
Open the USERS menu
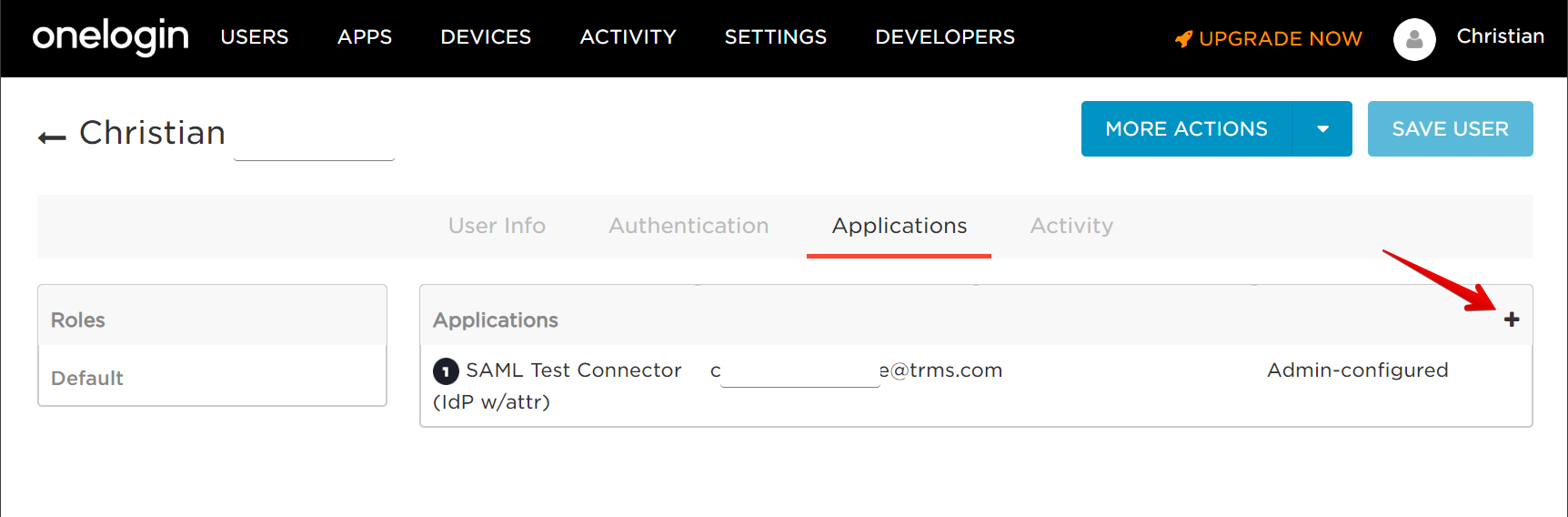[255, 37]
